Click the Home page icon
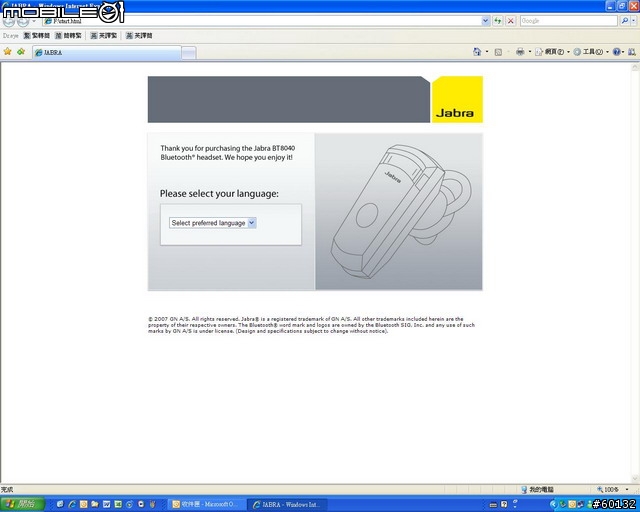640x512 pixels. click(477, 52)
